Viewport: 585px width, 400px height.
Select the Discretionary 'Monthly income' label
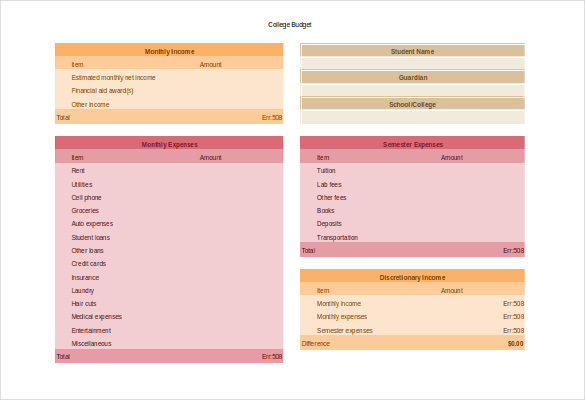coord(339,303)
